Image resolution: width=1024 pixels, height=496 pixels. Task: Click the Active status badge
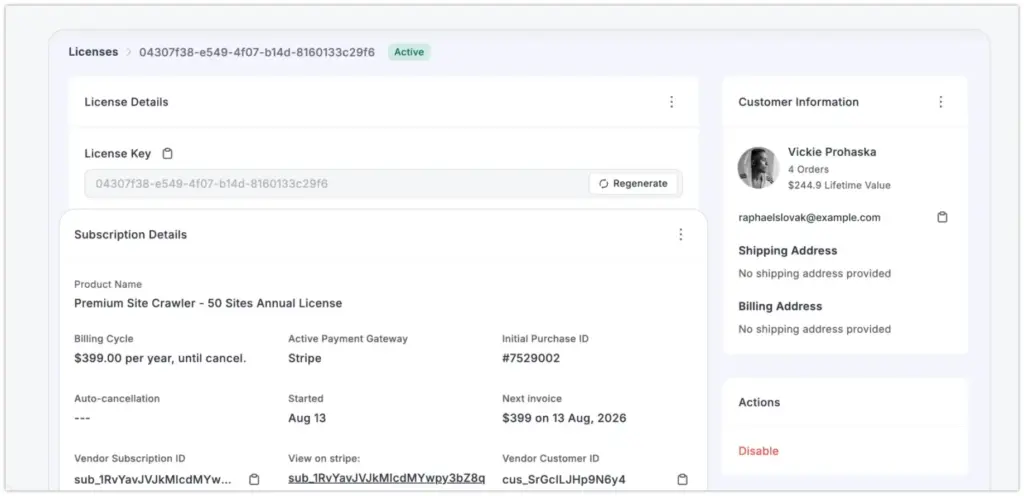point(408,52)
